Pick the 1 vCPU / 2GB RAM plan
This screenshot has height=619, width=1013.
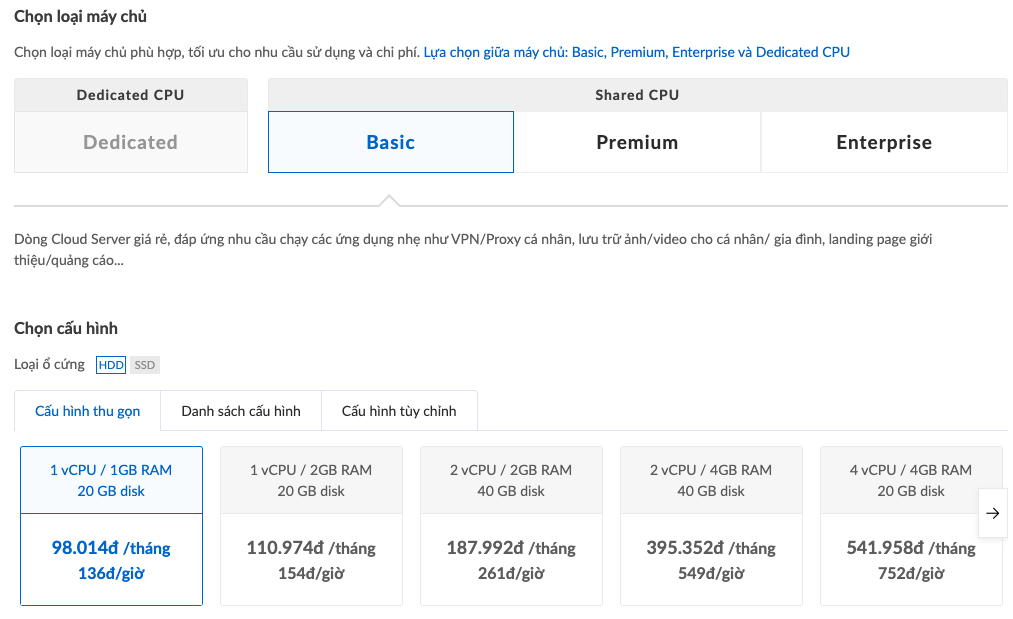point(311,480)
